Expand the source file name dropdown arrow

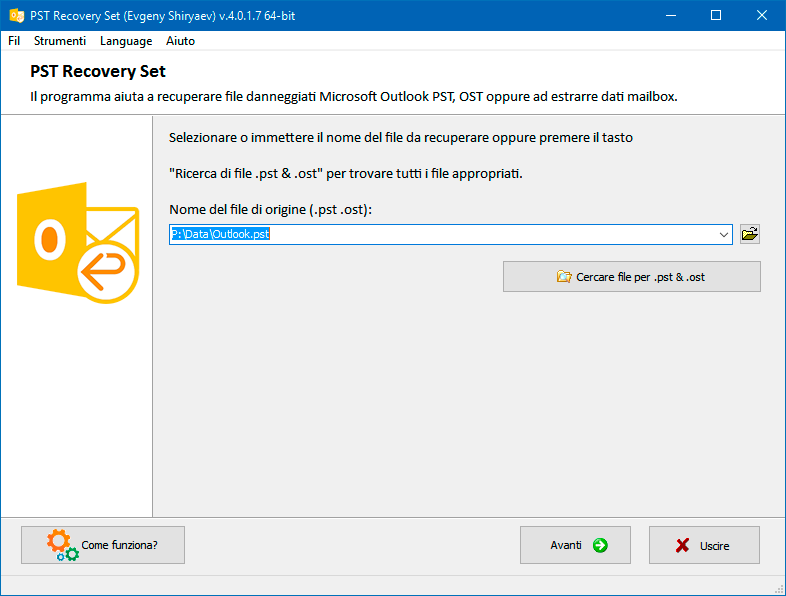point(723,235)
